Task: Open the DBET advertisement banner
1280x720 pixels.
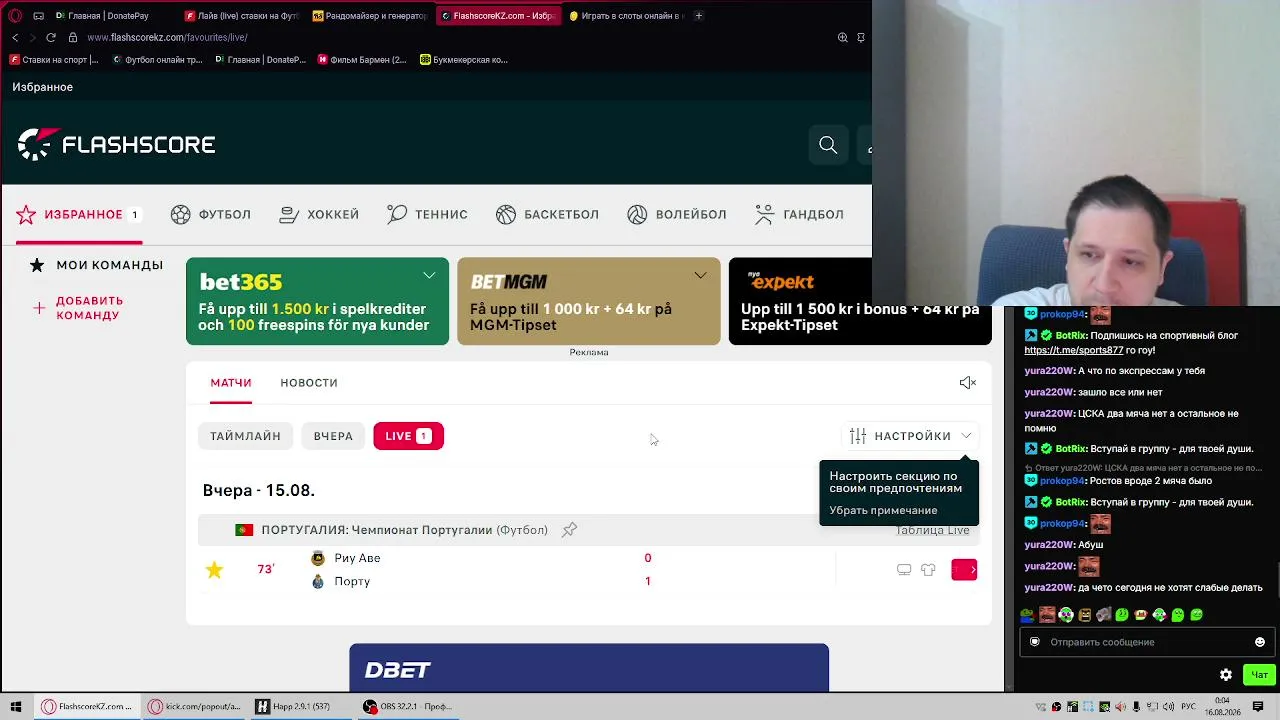Action: pyautogui.click(x=589, y=667)
